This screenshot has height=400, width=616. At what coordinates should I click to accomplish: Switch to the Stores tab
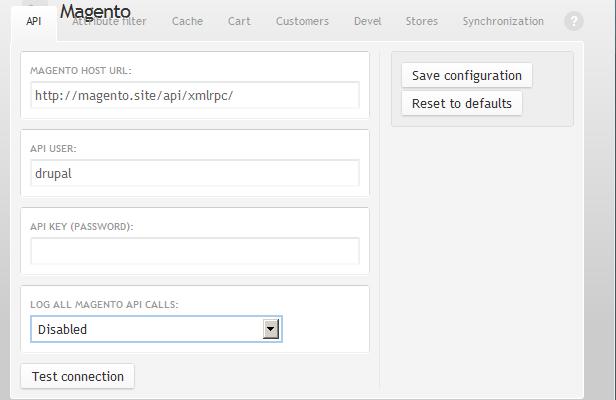tap(421, 21)
